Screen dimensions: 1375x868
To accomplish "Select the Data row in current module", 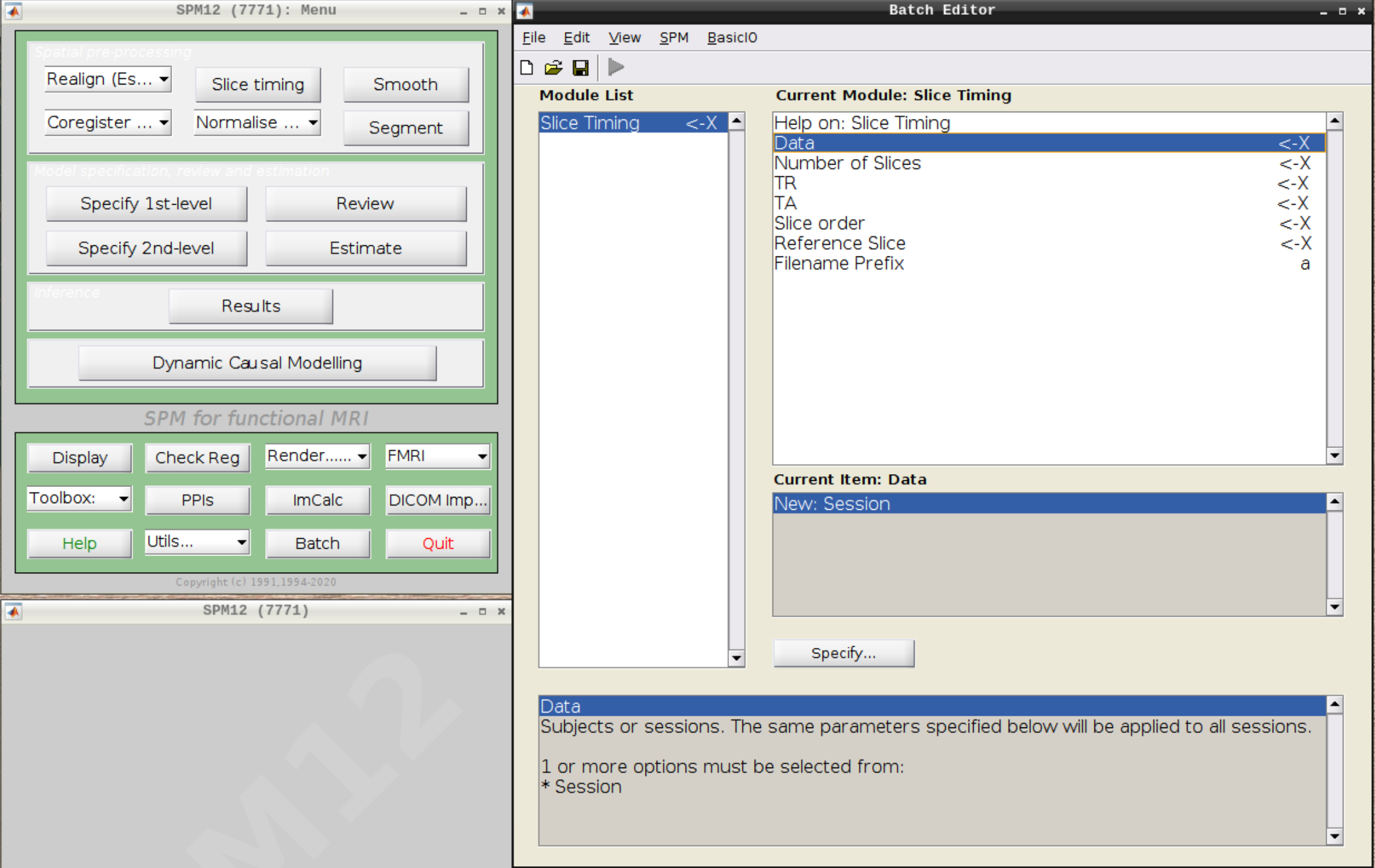I will click(x=1049, y=143).
